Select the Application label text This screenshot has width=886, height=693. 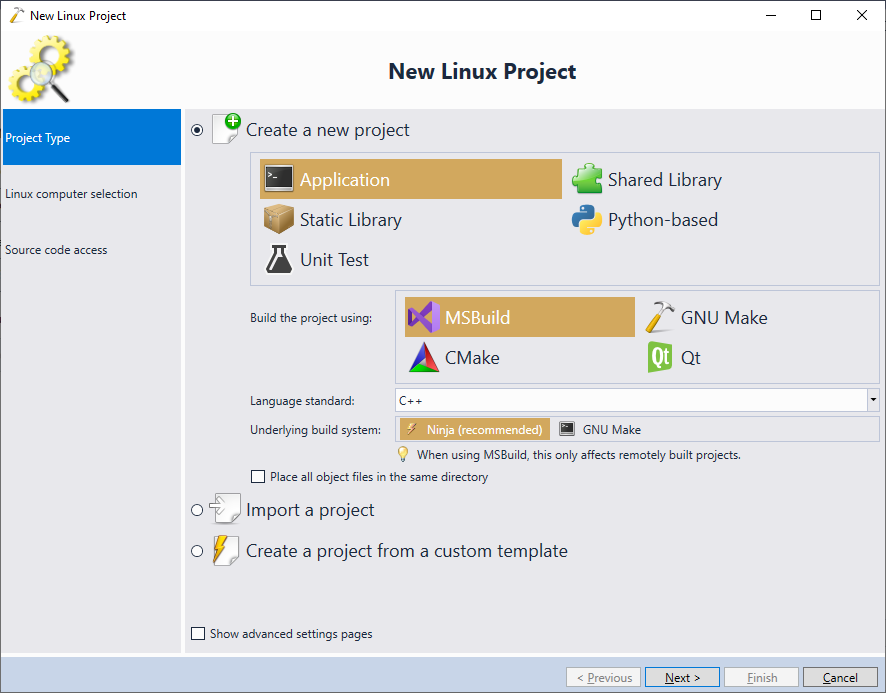click(345, 179)
